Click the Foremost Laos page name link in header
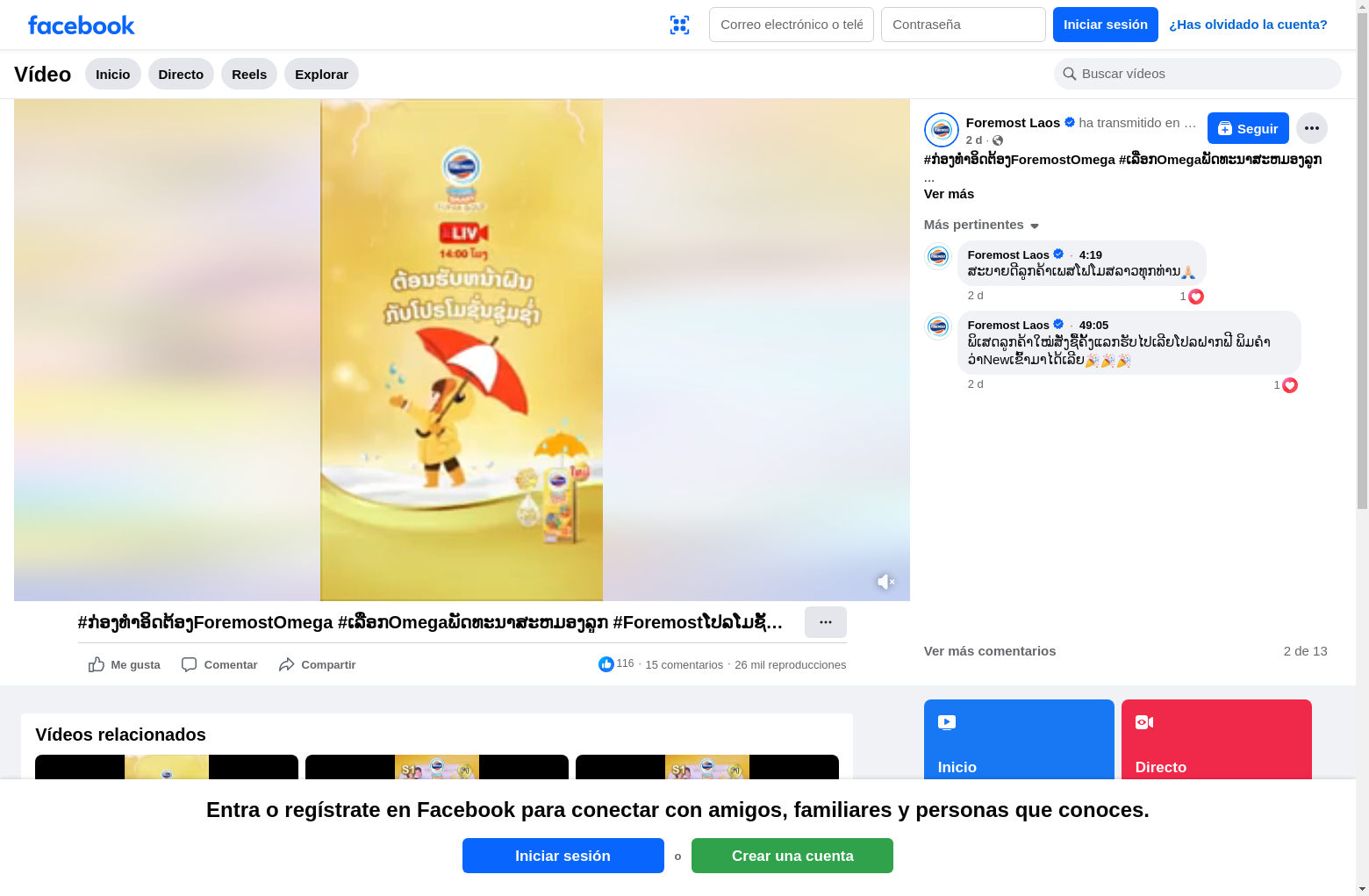 click(1013, 123)
